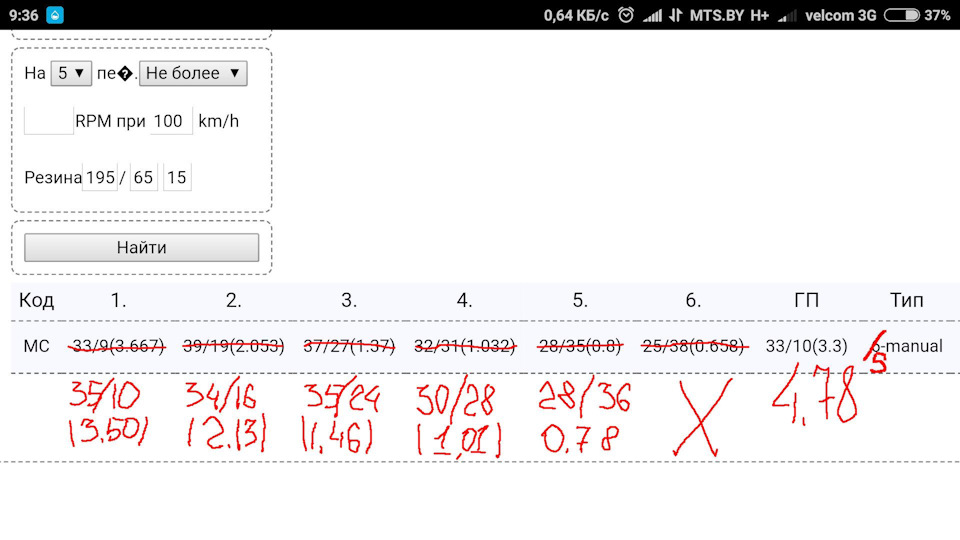Click the 'MC' code cell

tap(36, 347)
